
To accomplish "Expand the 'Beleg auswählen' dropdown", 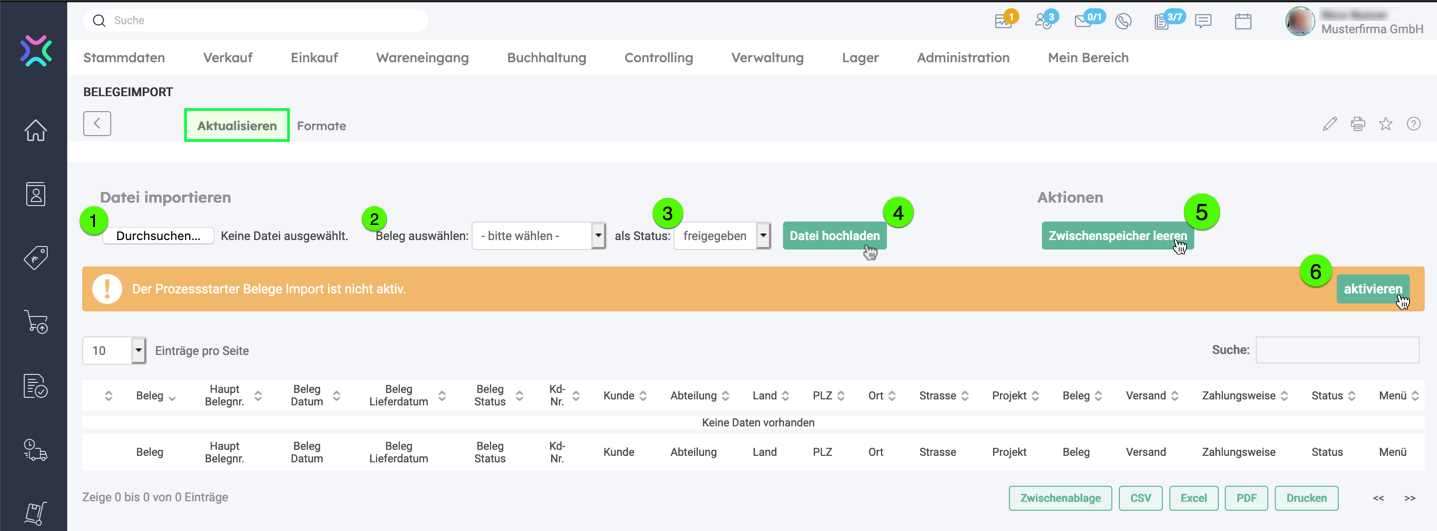I will [x=538, y=236].
